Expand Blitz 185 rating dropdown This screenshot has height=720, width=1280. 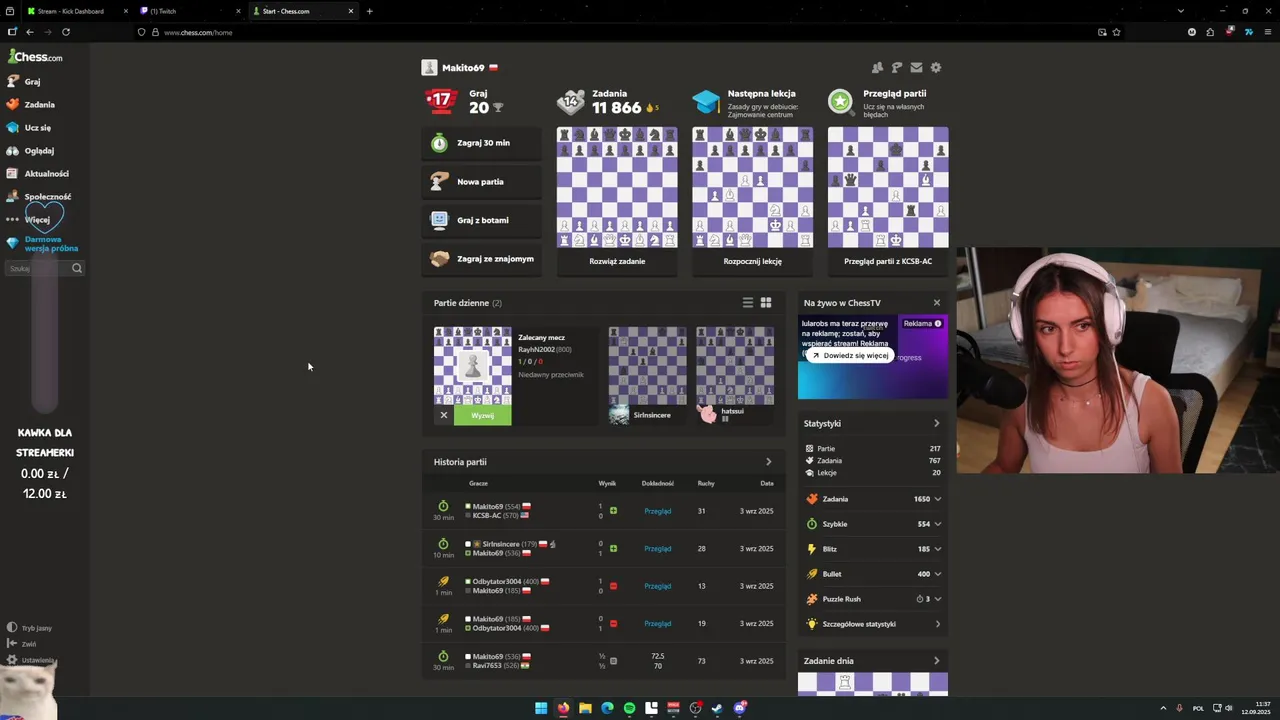pos(937,549)
